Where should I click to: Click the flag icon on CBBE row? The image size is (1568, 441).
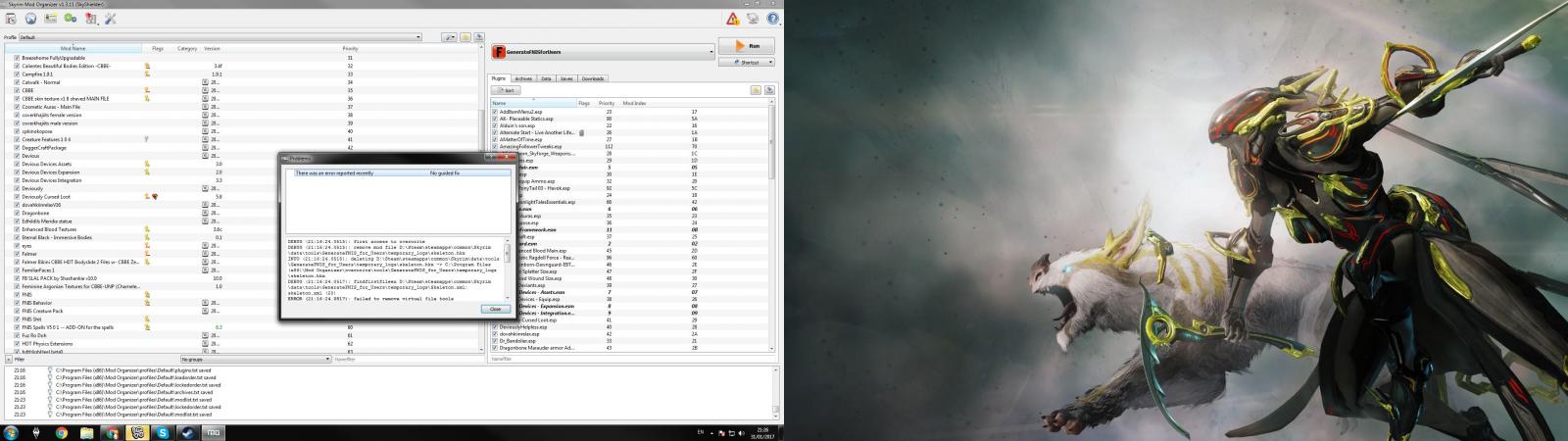tap(146, 90)
